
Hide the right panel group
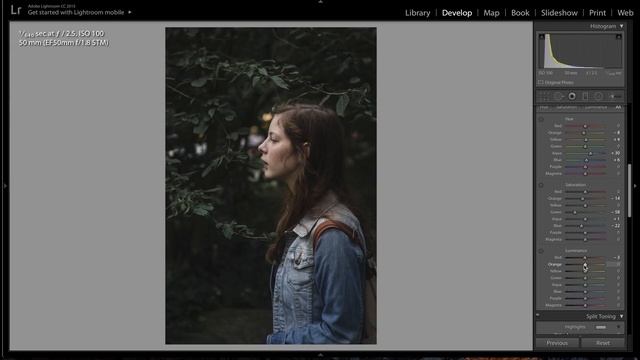pos(635,186)
